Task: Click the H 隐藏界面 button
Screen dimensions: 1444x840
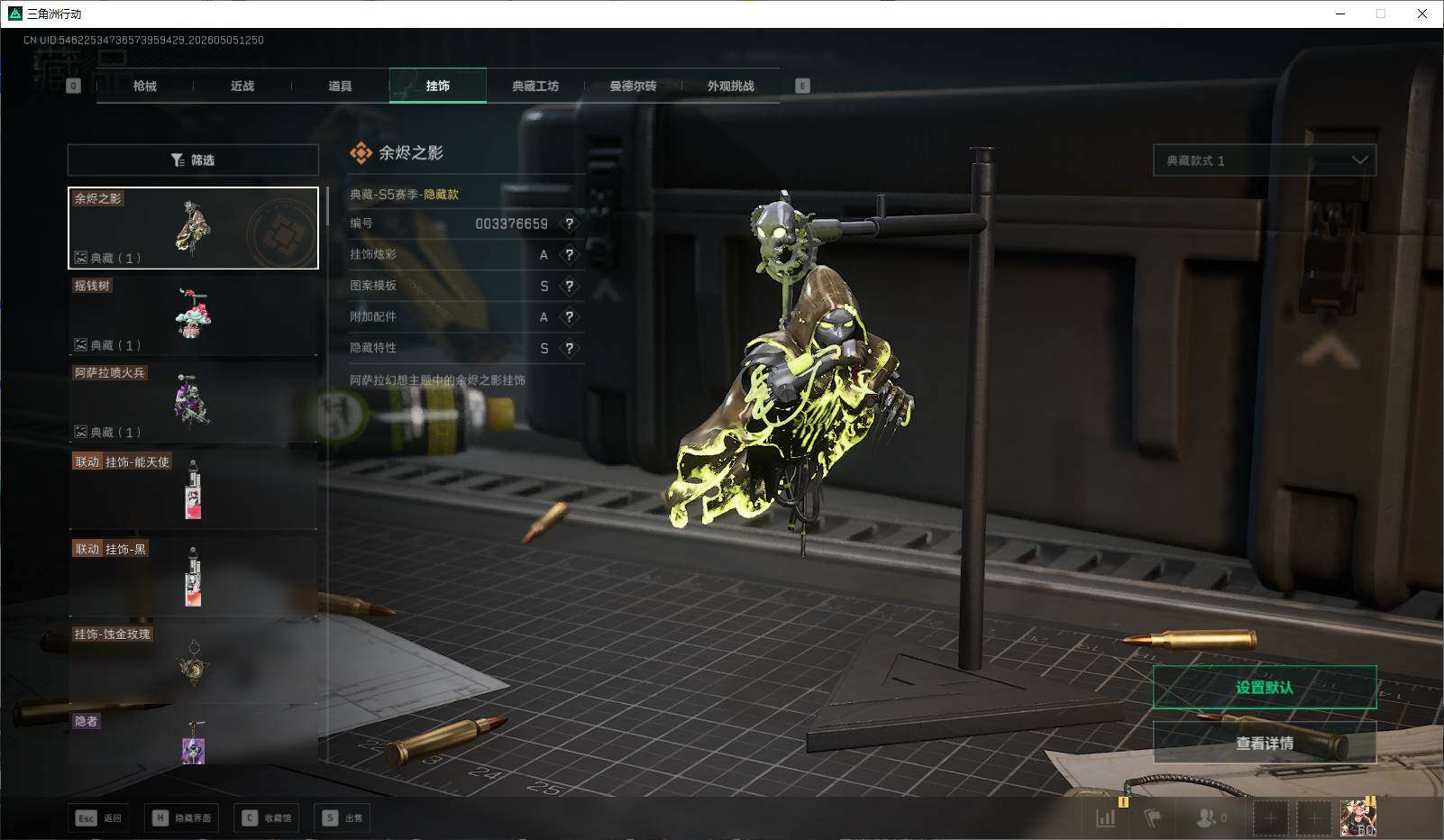Action: point(181,817)
